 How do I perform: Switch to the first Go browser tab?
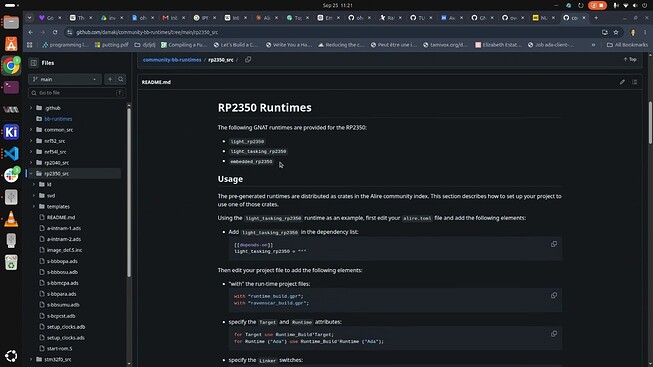(x=50, y=18)
